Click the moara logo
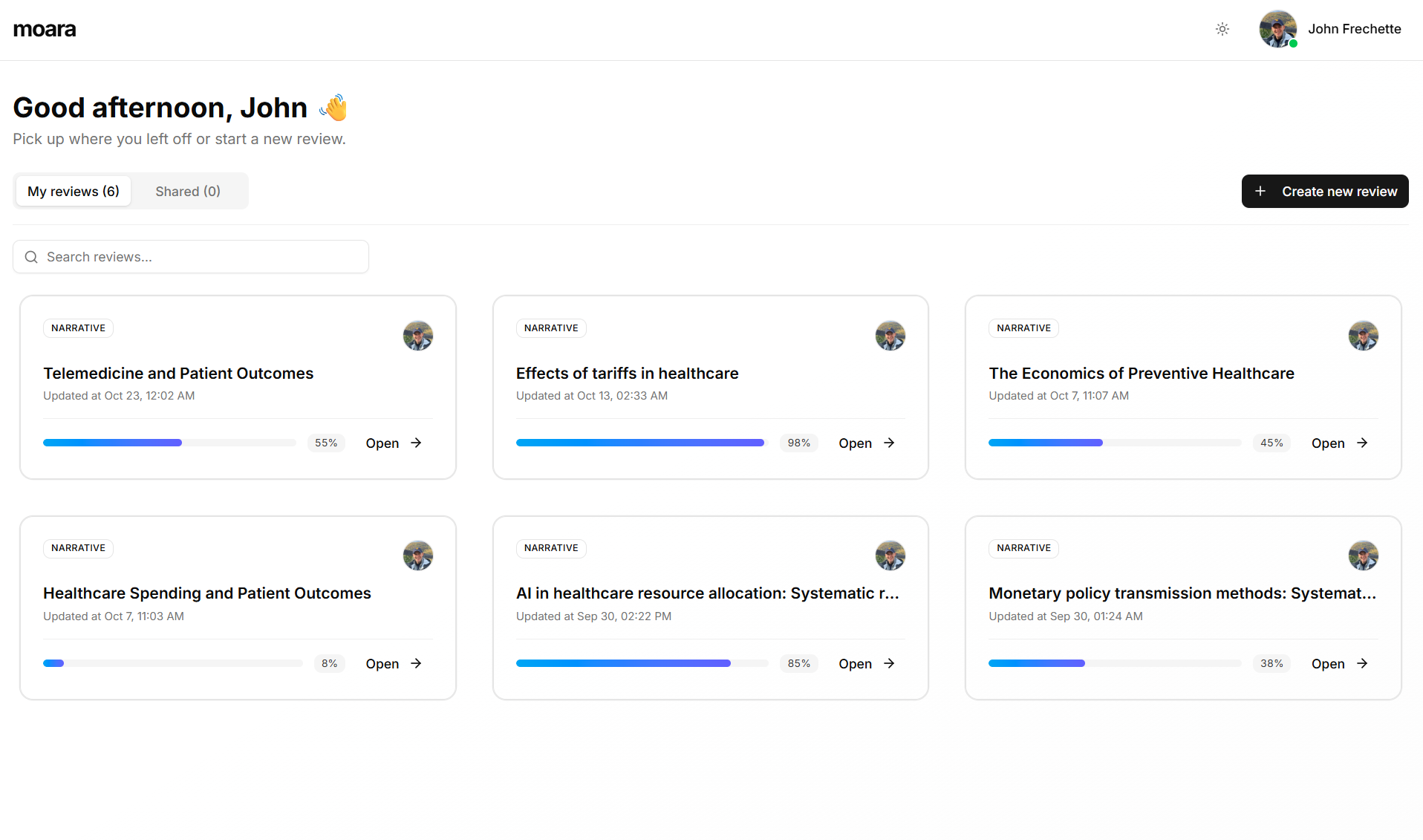 point(45,29)
